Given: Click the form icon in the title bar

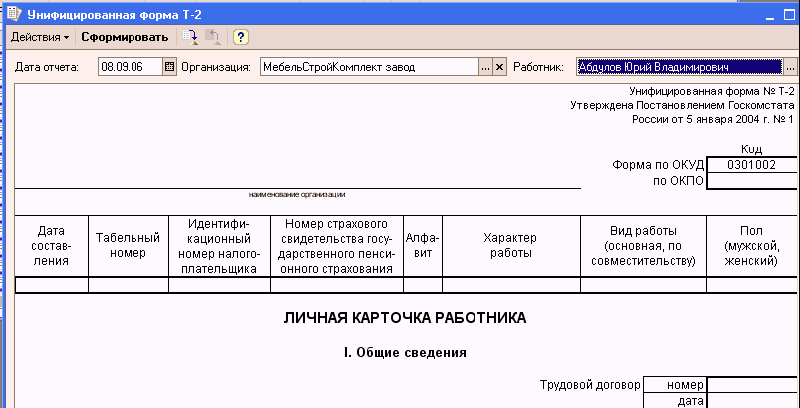Looking at the screenshot, I should 14,14.
